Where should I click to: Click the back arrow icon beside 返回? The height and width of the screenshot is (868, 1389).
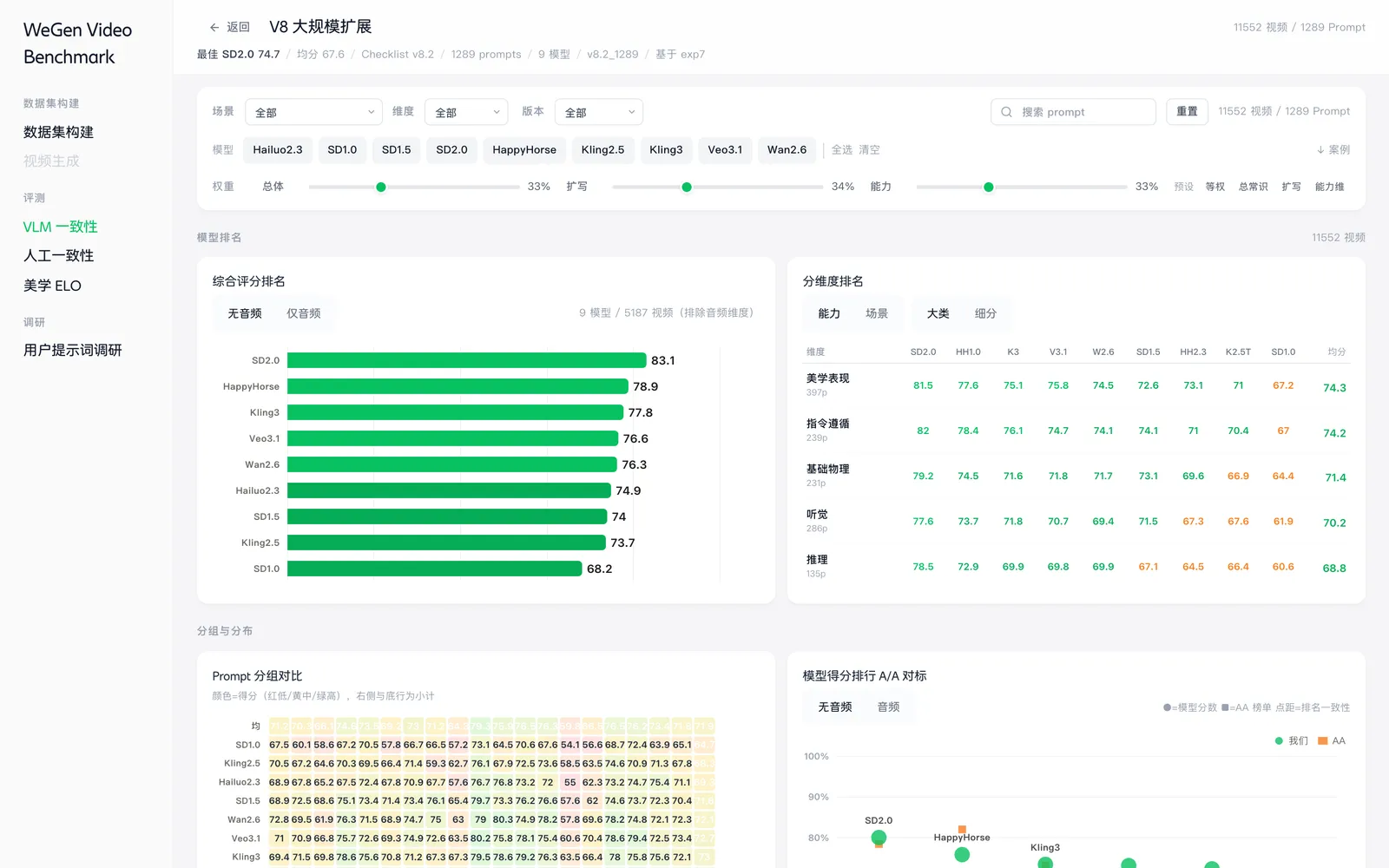pos(214,27)
